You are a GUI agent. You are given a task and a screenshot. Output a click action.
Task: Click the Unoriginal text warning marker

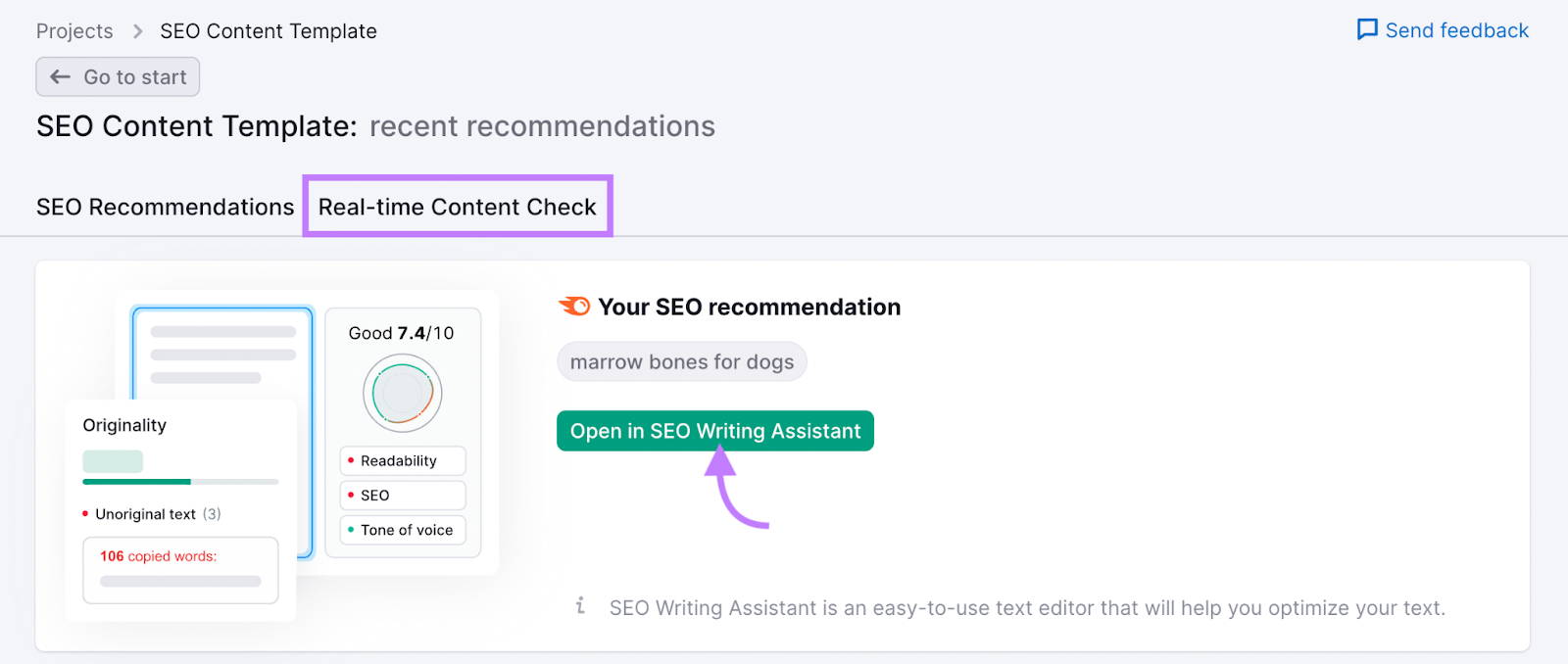click(x=83, y=513)
